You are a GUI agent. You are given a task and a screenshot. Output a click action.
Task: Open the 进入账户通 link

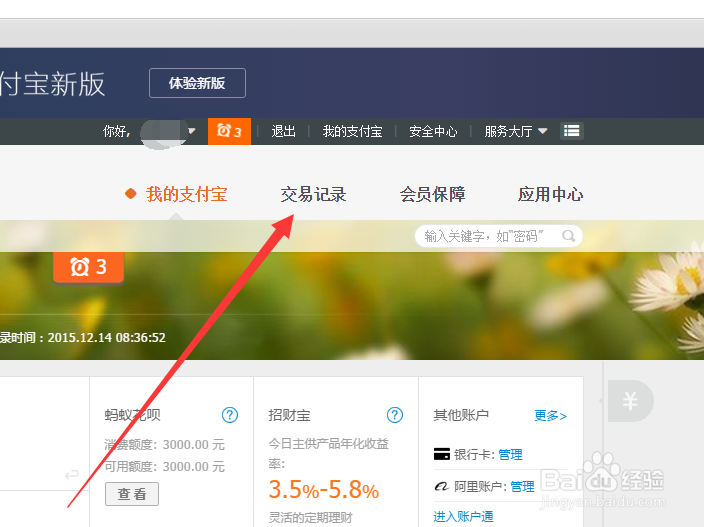(463, 517)
